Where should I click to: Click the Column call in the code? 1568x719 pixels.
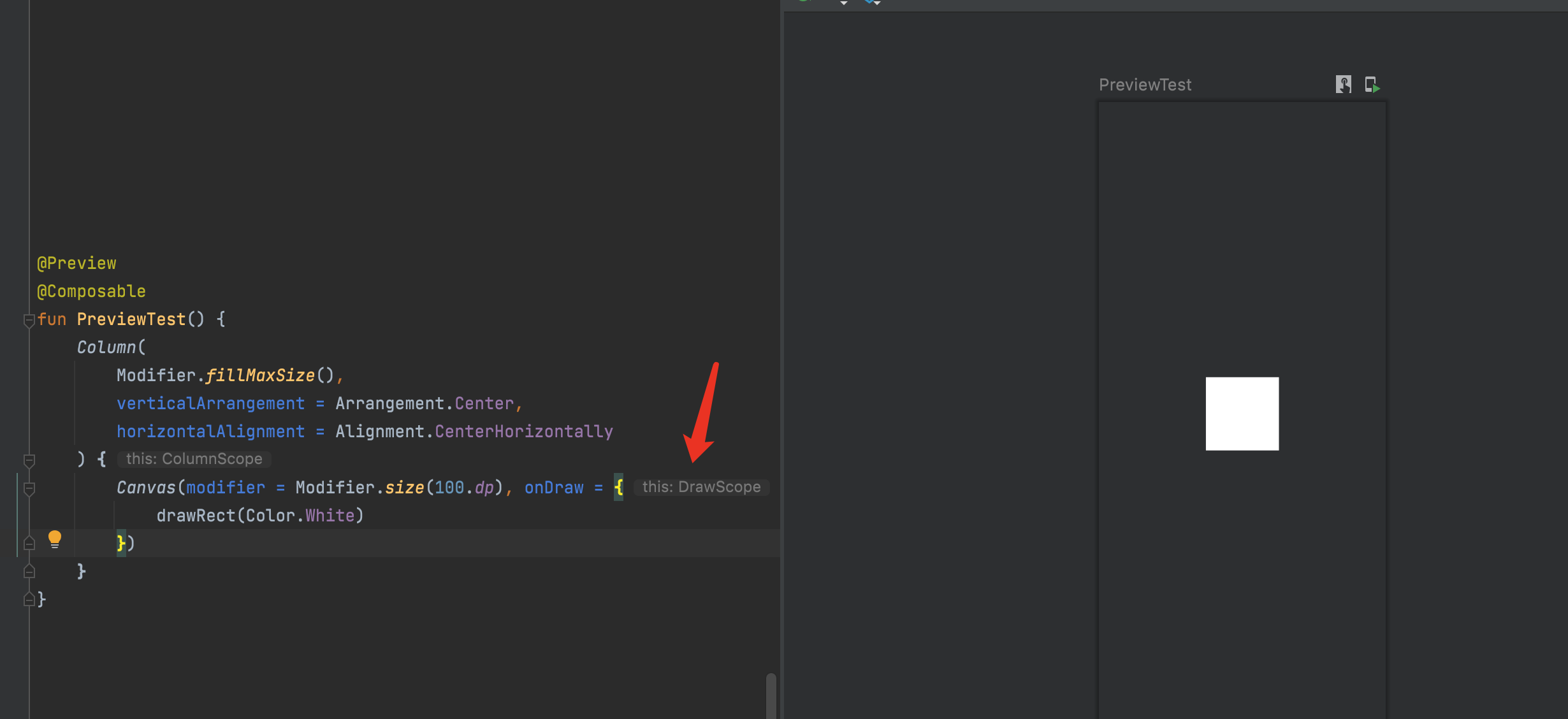click(106, 347)
